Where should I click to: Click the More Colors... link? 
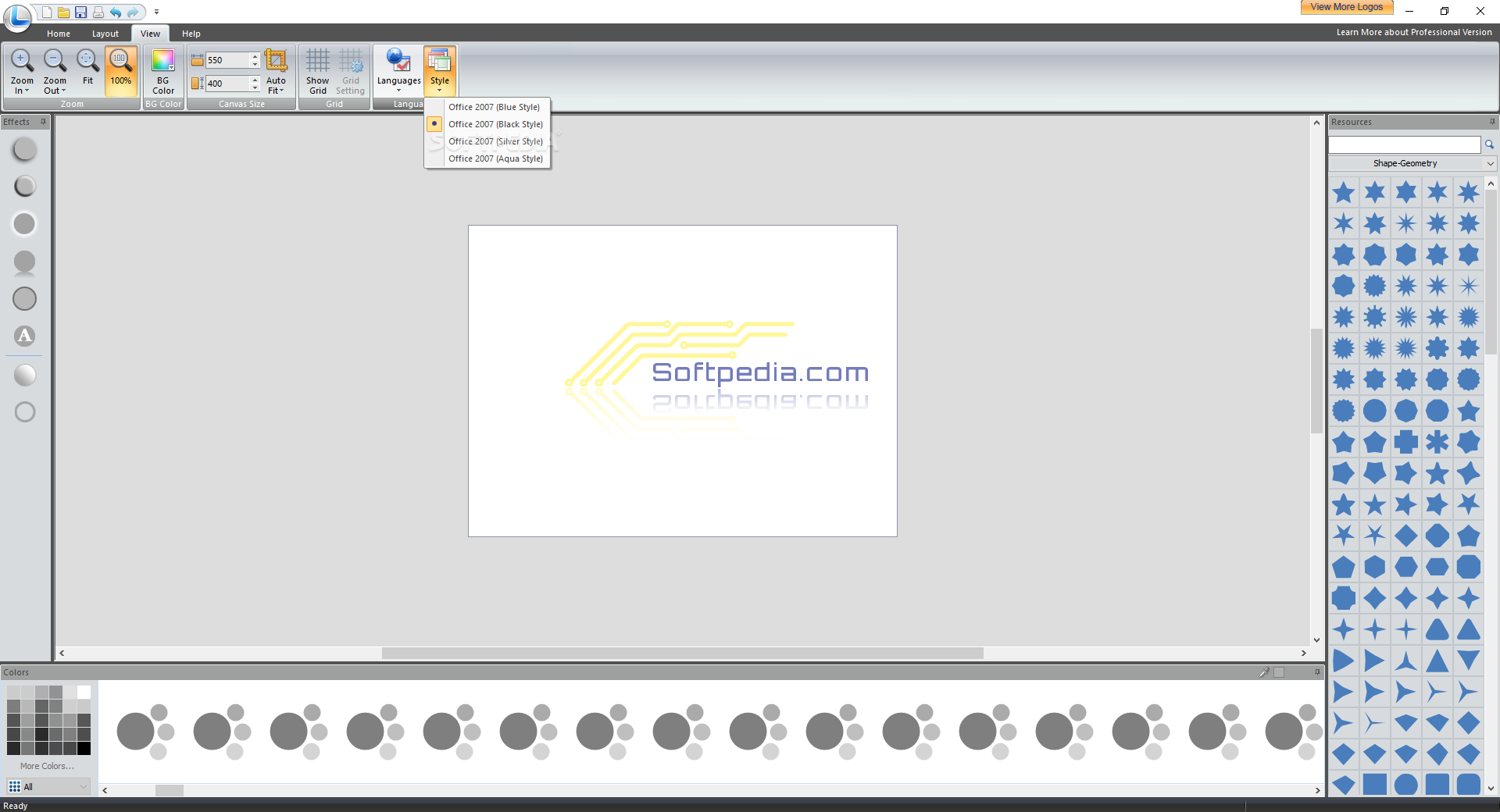coord(48,766)
